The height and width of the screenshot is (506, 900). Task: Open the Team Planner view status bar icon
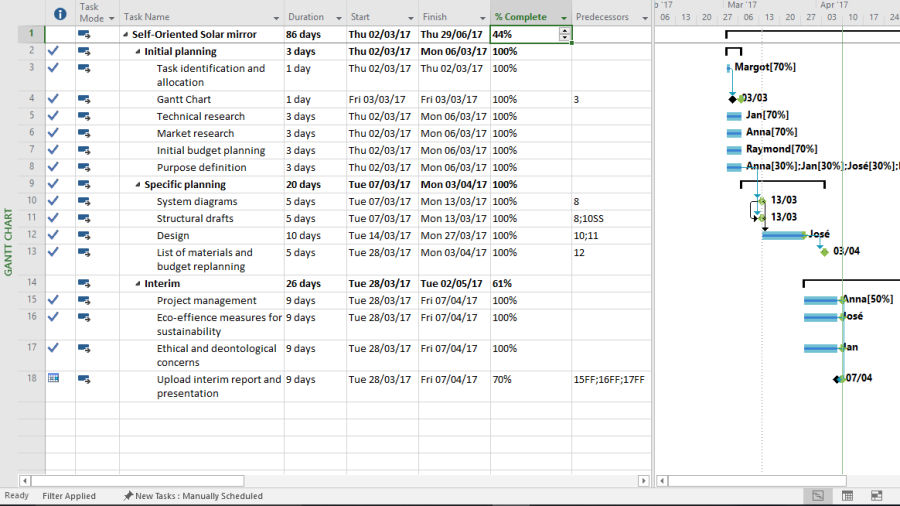876,496
